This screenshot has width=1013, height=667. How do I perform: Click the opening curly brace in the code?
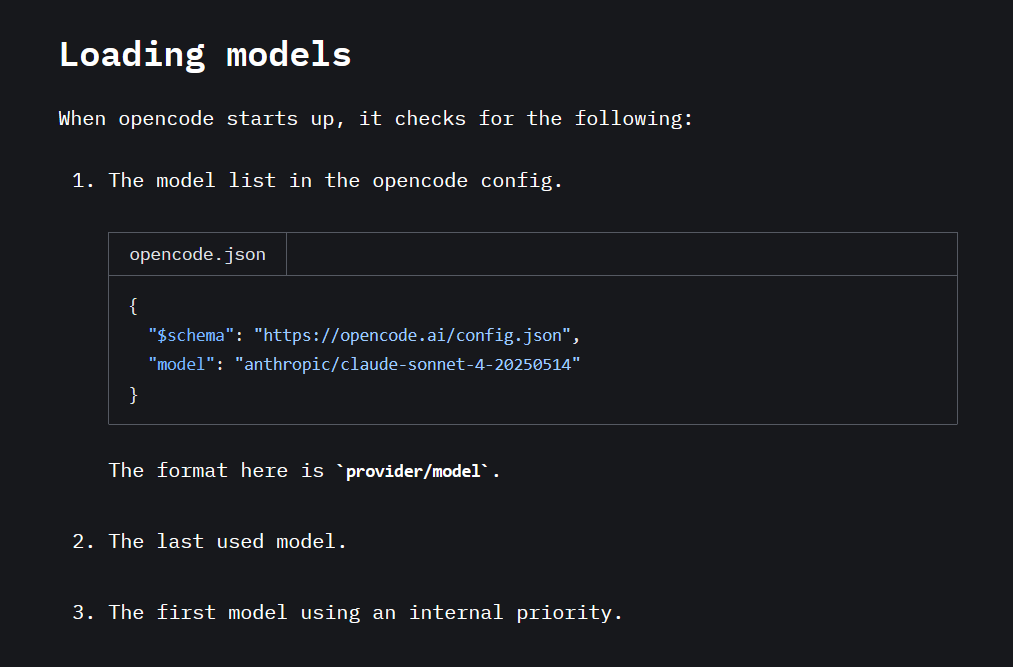click(x=133, y=306)
